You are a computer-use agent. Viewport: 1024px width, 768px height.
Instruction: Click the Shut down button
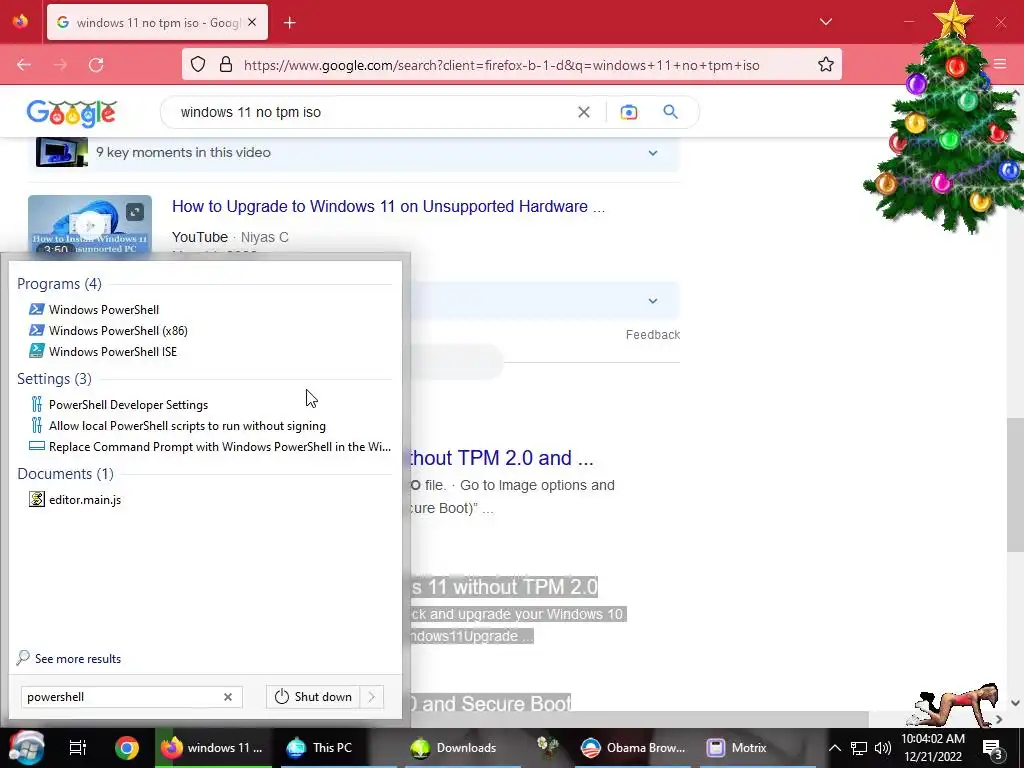[x=313, y=697]
